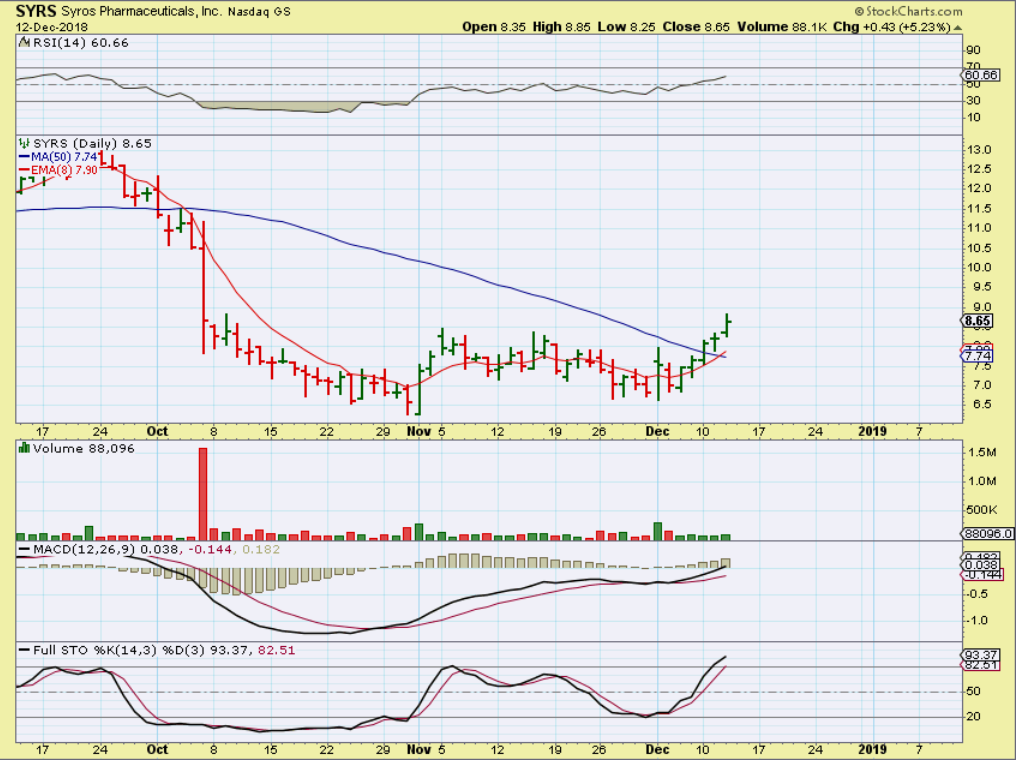1017x762 pixels.
Task: Click the 0.182 MACD histogram legend value
Action: (x=261, y=550)
